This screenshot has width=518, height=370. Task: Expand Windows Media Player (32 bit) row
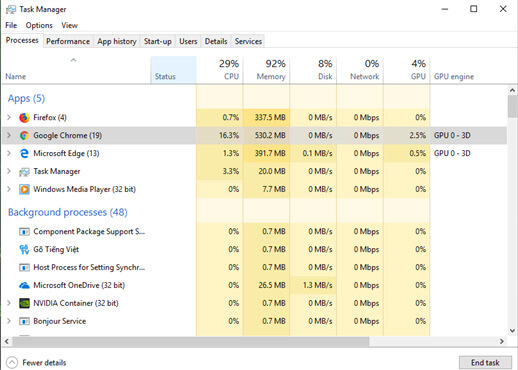click(9, 189)
